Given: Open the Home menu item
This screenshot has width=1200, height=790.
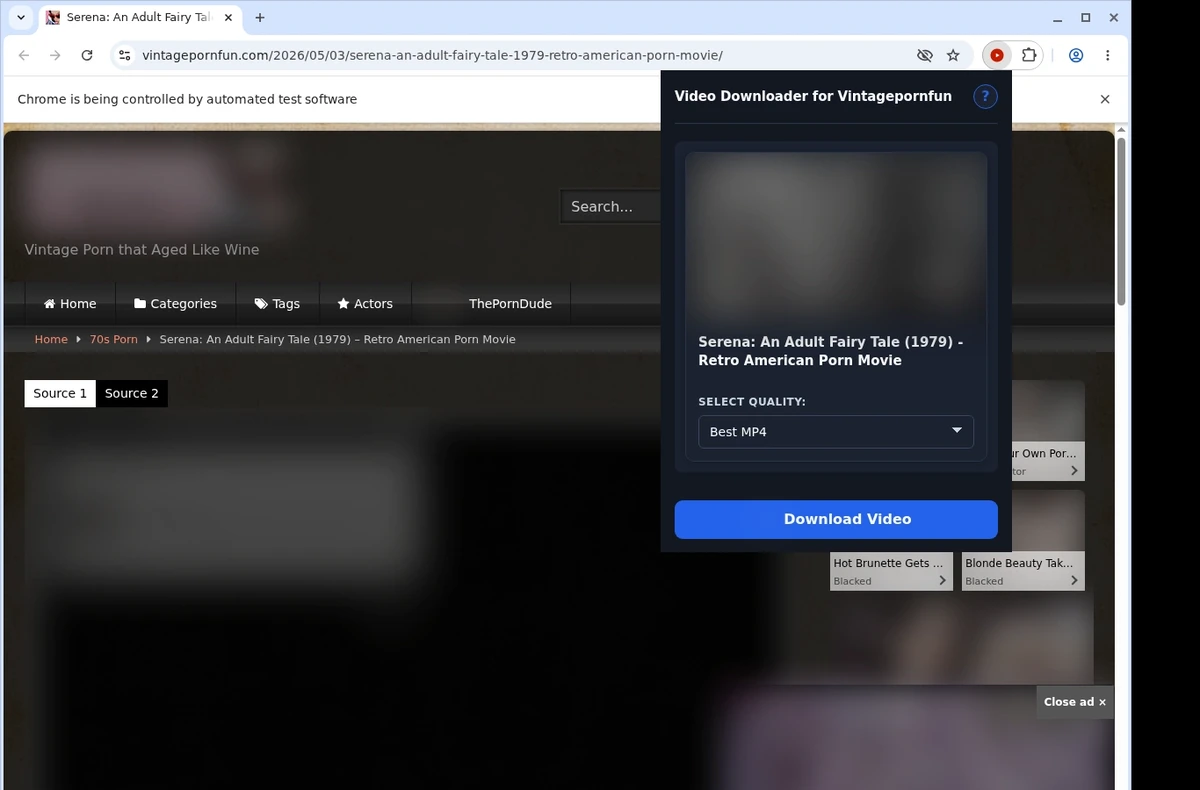Looking at the screenshot, I should tap(70, 304).
